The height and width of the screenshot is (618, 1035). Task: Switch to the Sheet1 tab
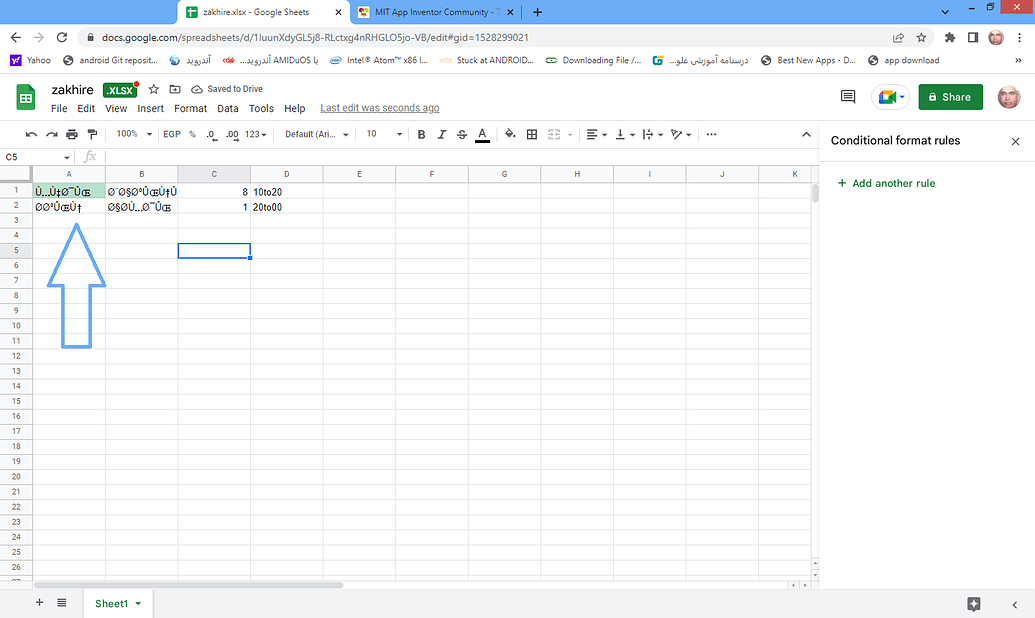click(111, 604)
